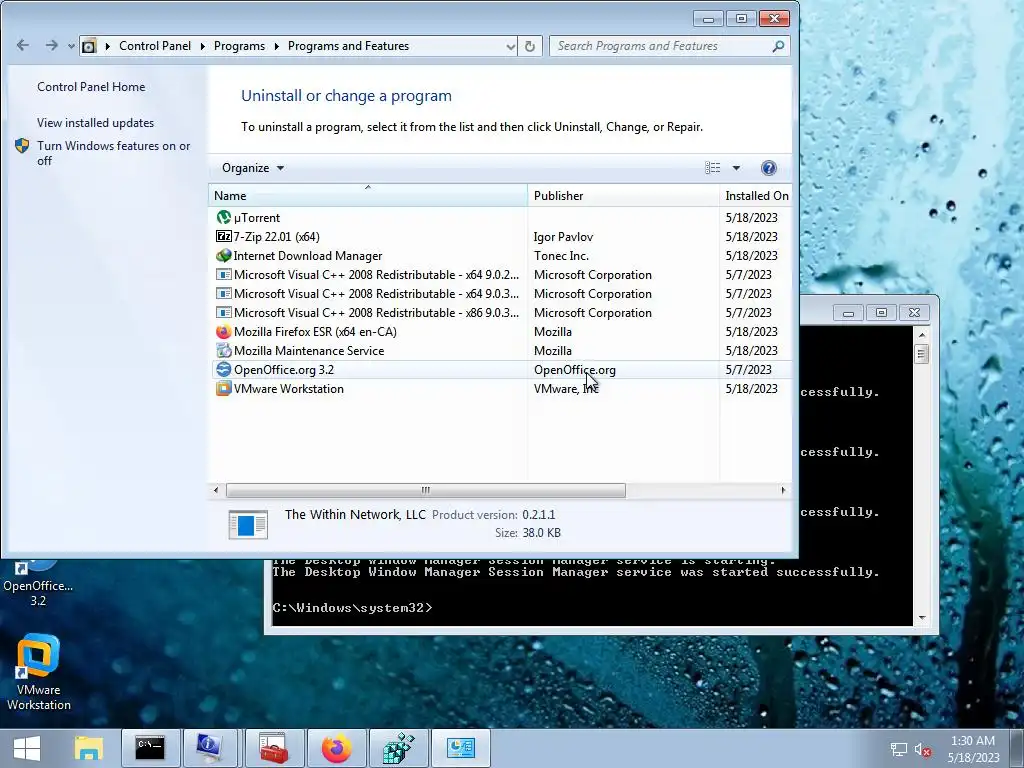1024x768 pixels.
Task: Click the Mozilla Maintenance Service icon
Action: (223, 351)
